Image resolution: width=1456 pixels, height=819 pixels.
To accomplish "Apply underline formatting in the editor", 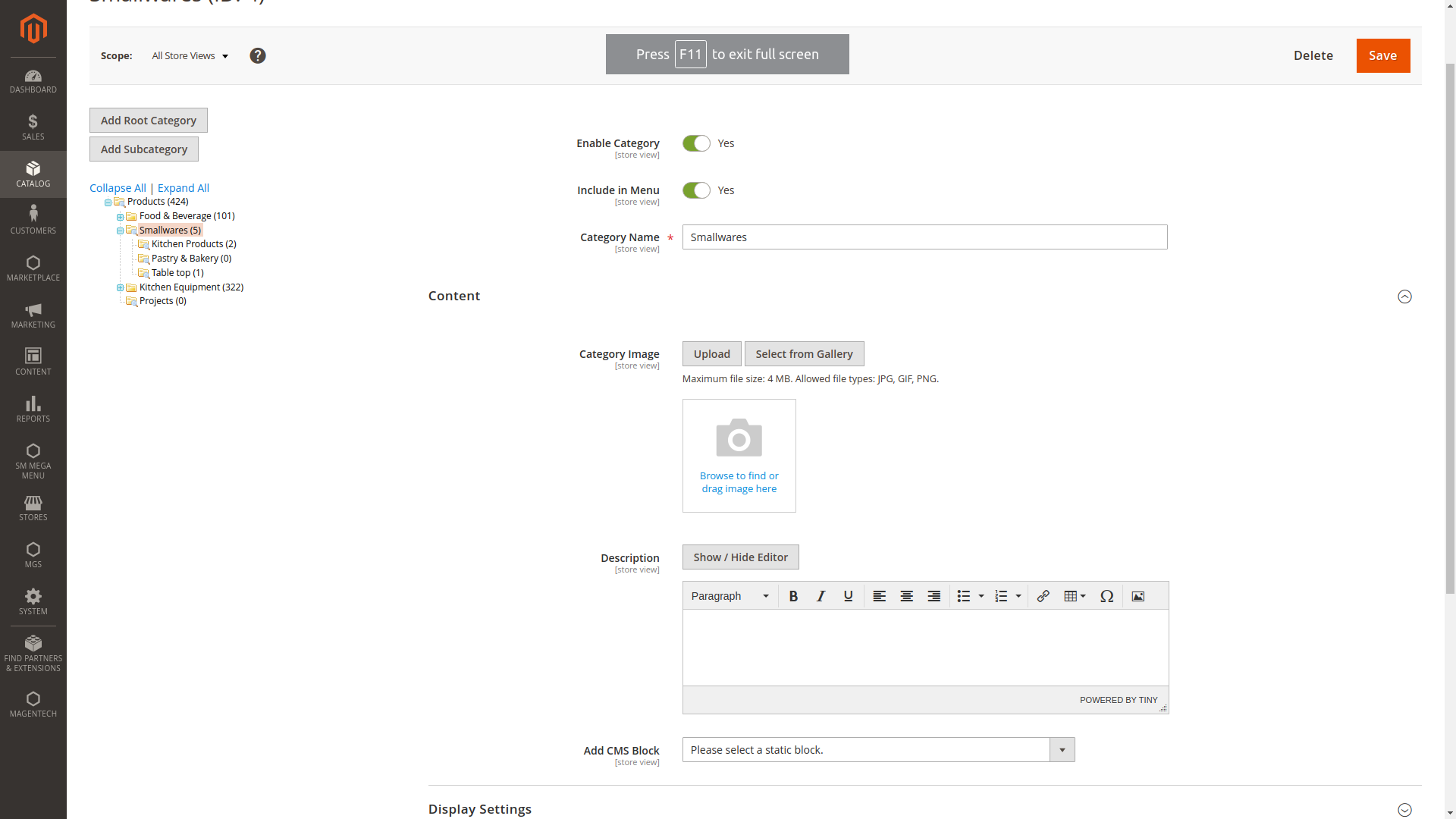I will pos(848,596).
